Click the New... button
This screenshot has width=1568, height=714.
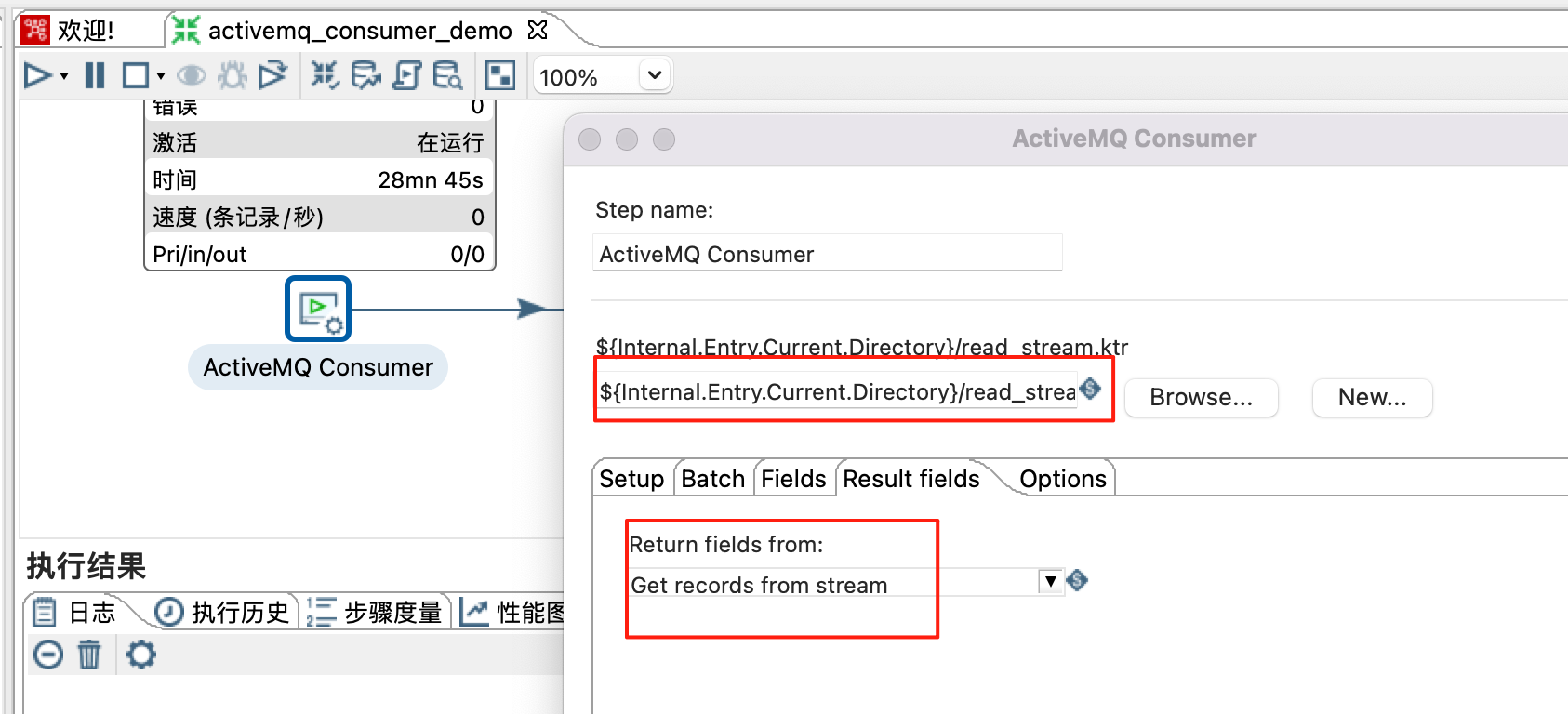tap(1372, 397)
